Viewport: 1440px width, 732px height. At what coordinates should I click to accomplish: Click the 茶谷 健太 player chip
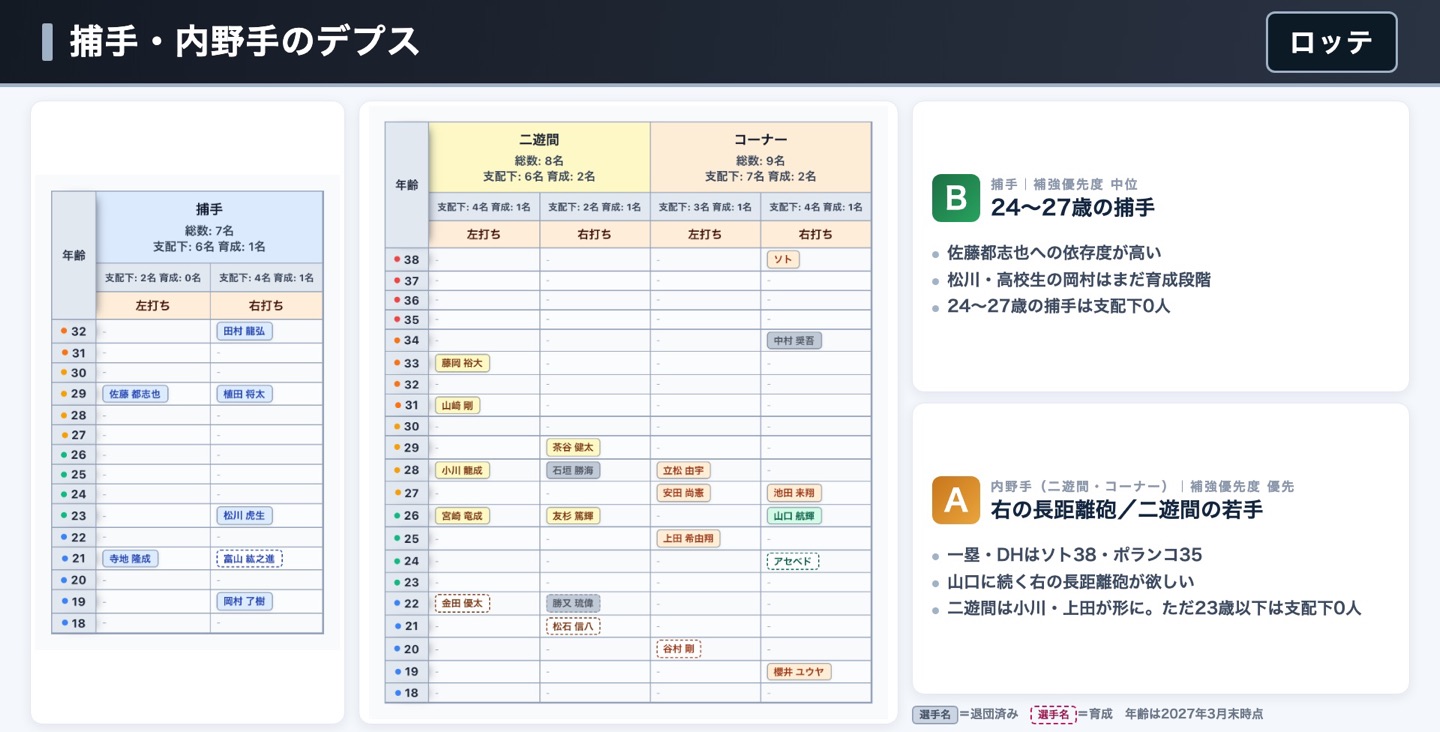573,447
